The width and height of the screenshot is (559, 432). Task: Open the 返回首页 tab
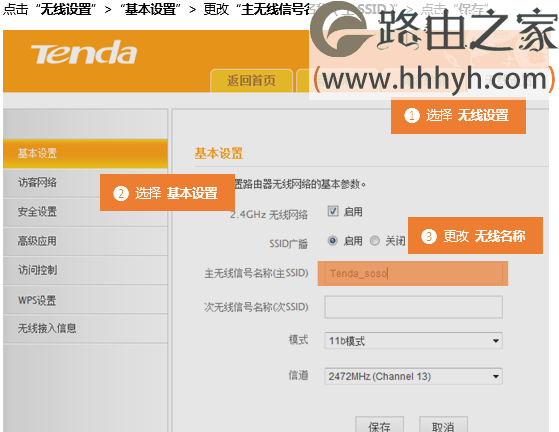[251, 81]
